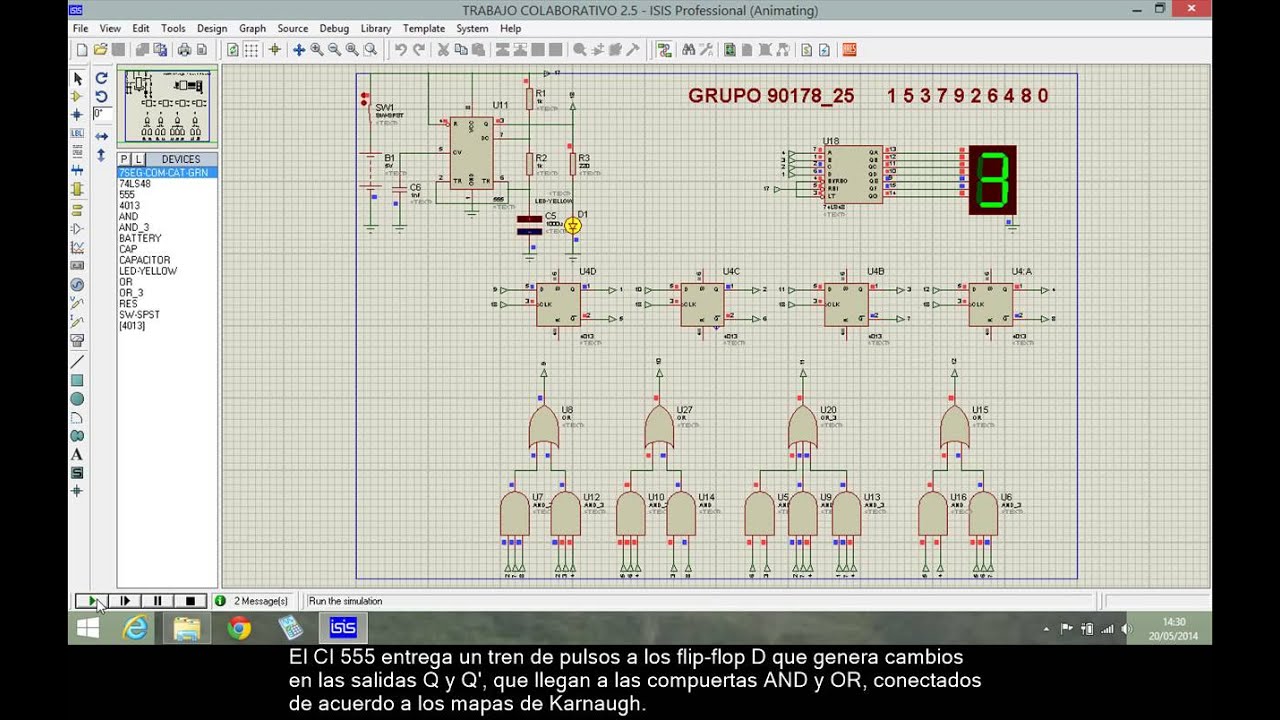This screenshot has height=720, width=1280.
Task: Click the Open Design folder icon
Action: coord(100,49)
